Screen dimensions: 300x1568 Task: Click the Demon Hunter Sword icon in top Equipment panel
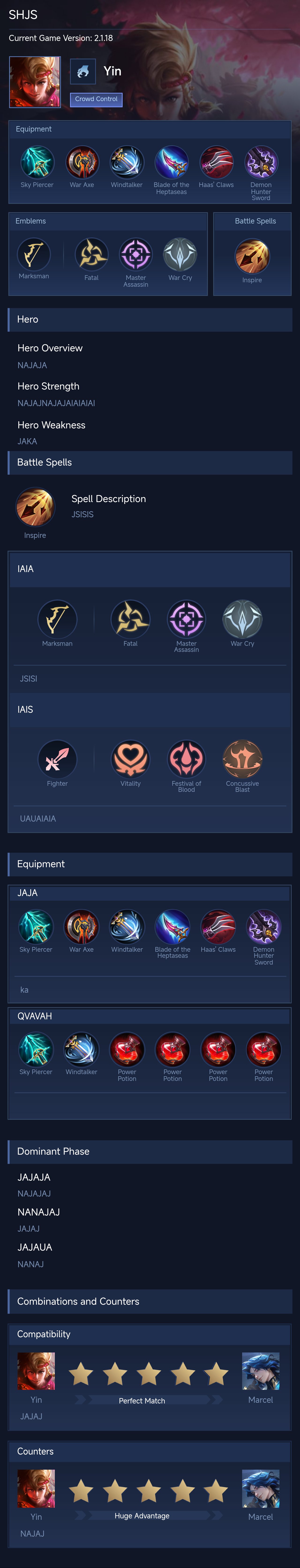point(261,162)
